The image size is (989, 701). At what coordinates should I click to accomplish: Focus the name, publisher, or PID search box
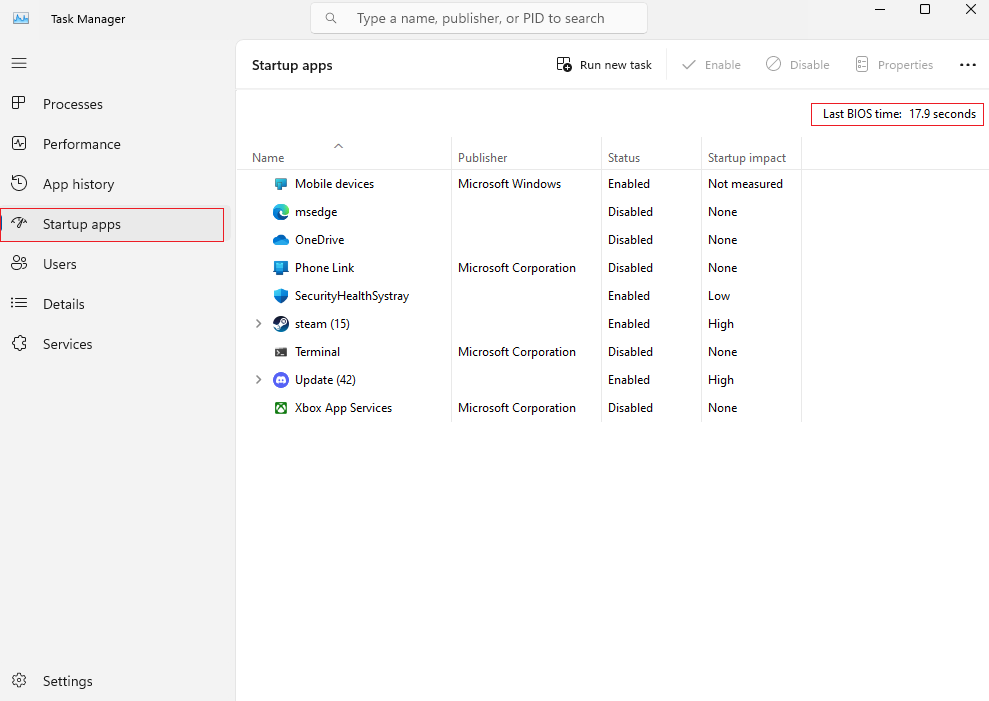[479, 18]
